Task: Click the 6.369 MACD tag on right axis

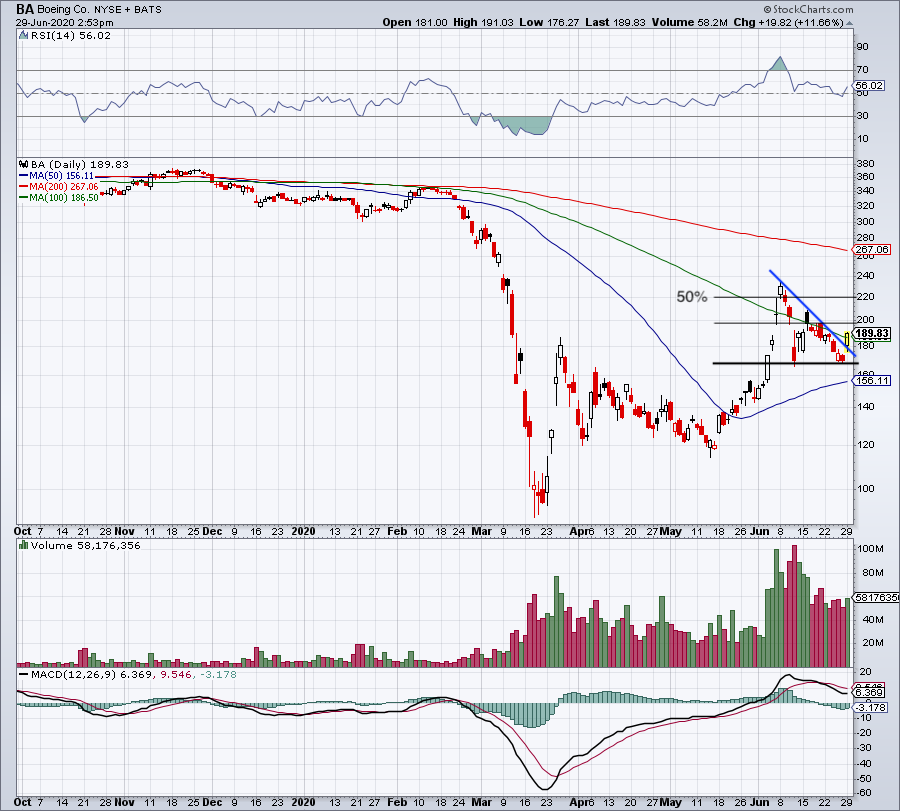Action: click(x=869, y=693)
